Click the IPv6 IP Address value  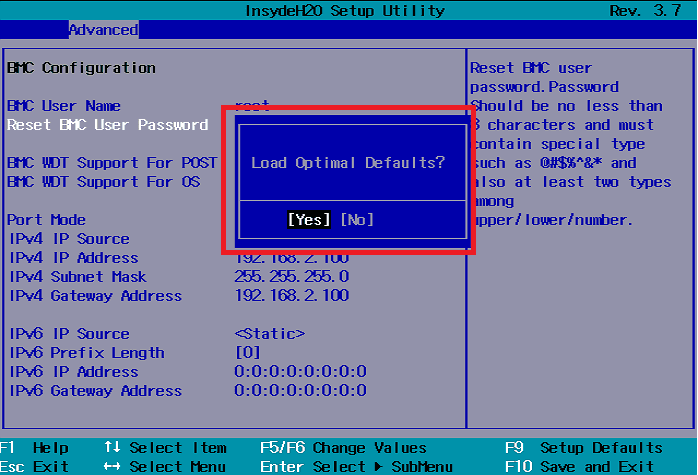pyautogui.click(x=300, y=372)
